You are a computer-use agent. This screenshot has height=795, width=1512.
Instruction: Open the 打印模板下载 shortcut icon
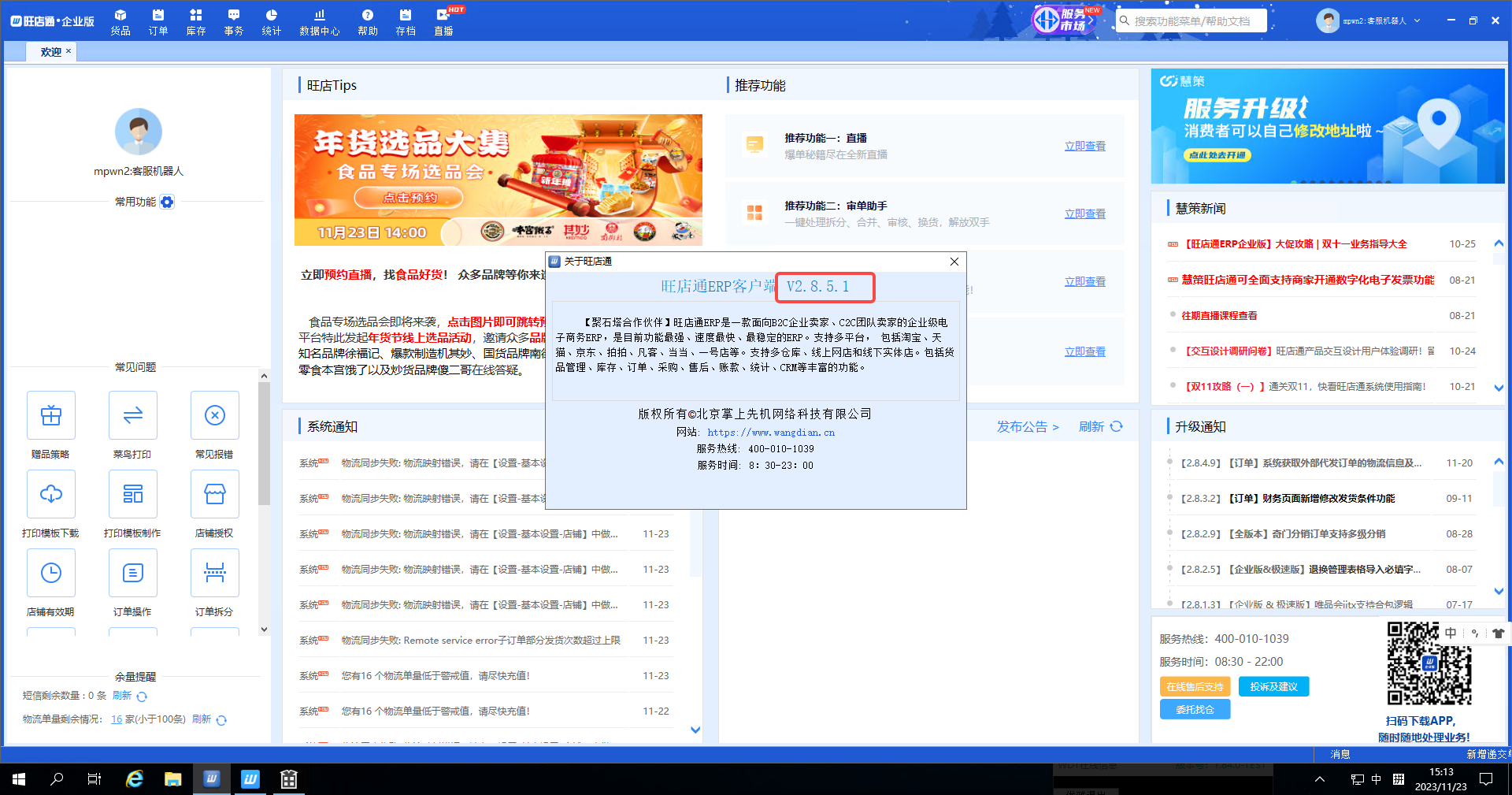click(51, 494)
